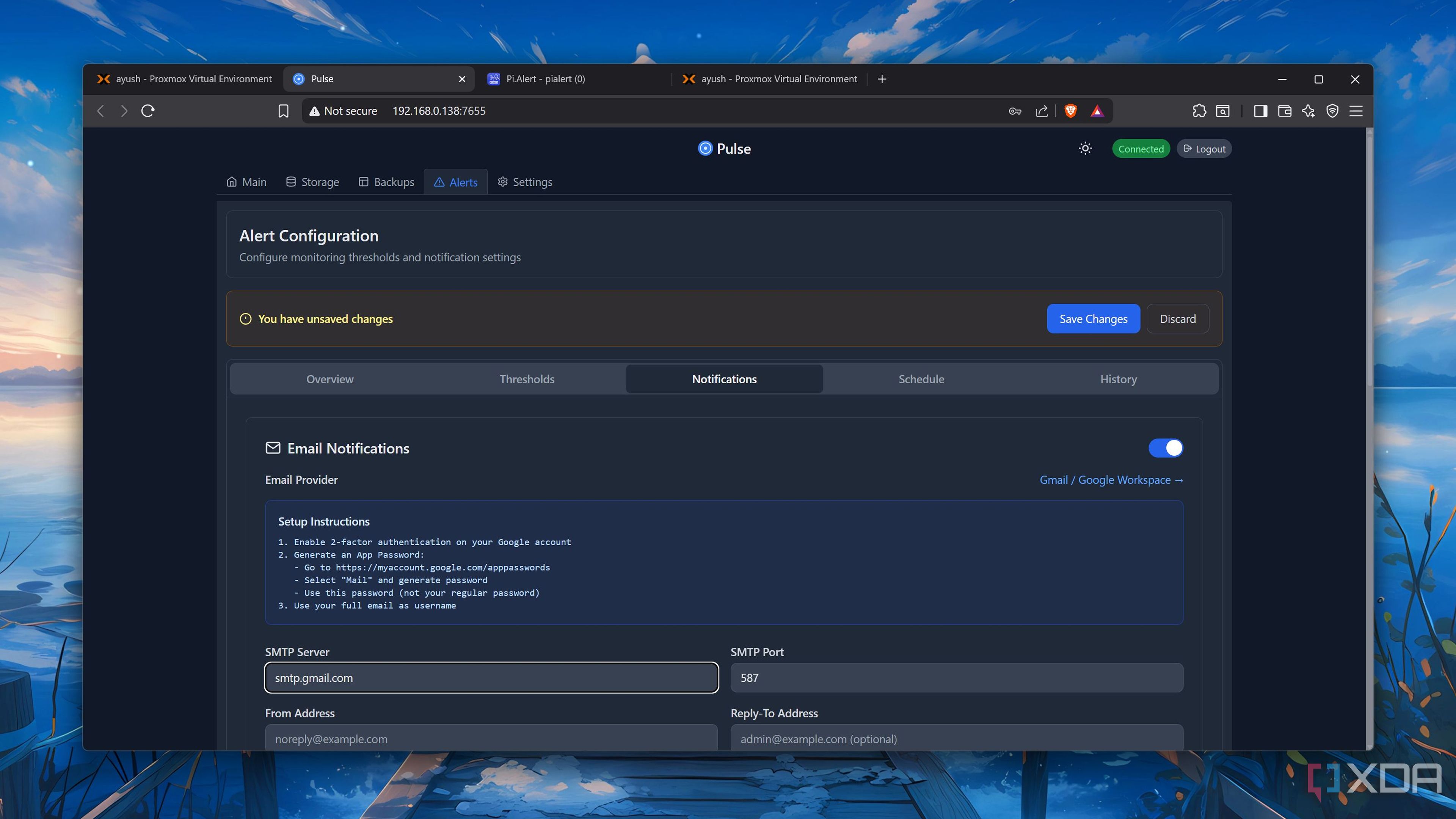Open Gmail / Google Workspace provider selector
The width and height of the screenshot is (1456, 819).
(x=1111, y=480)
